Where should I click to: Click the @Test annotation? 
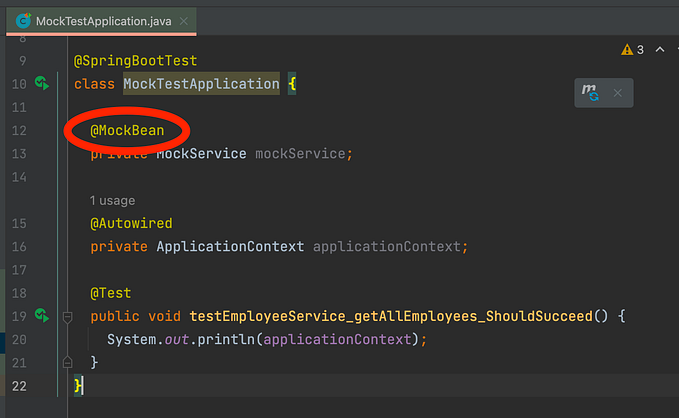(110, 293)
